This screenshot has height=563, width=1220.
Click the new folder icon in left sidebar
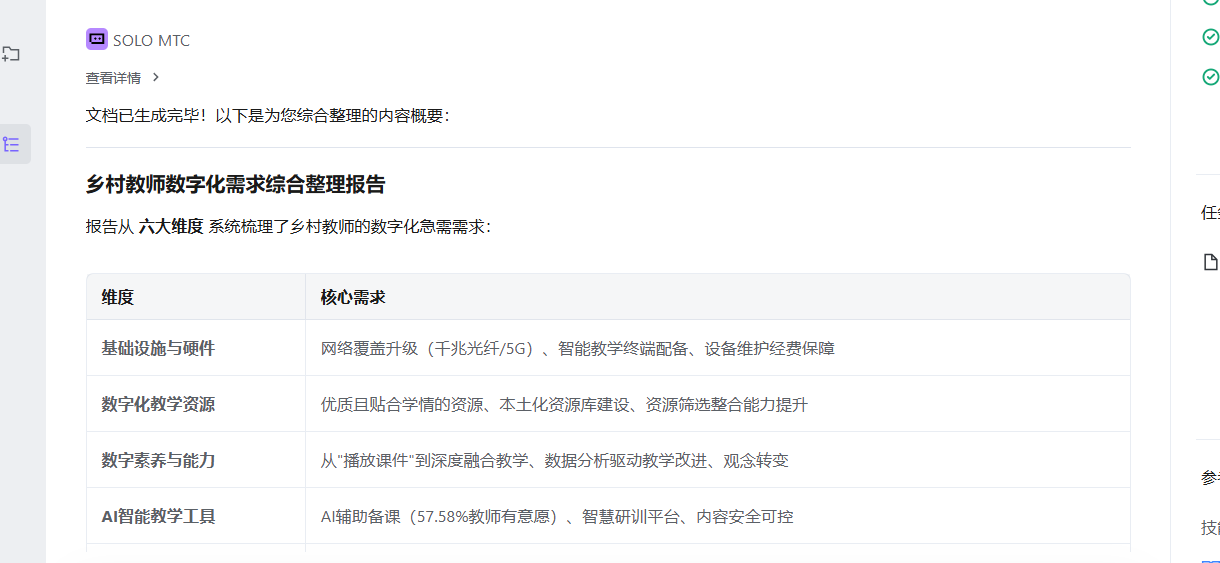tap(11, 54)
